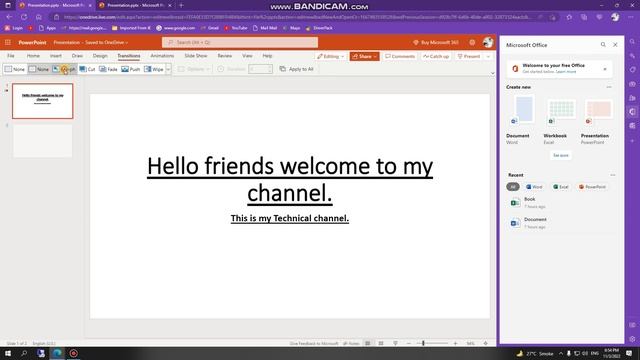This screenshot has width=640, height=360.
Task: Click the Search box in PowerPoint
Action: (x=240, y=42)
